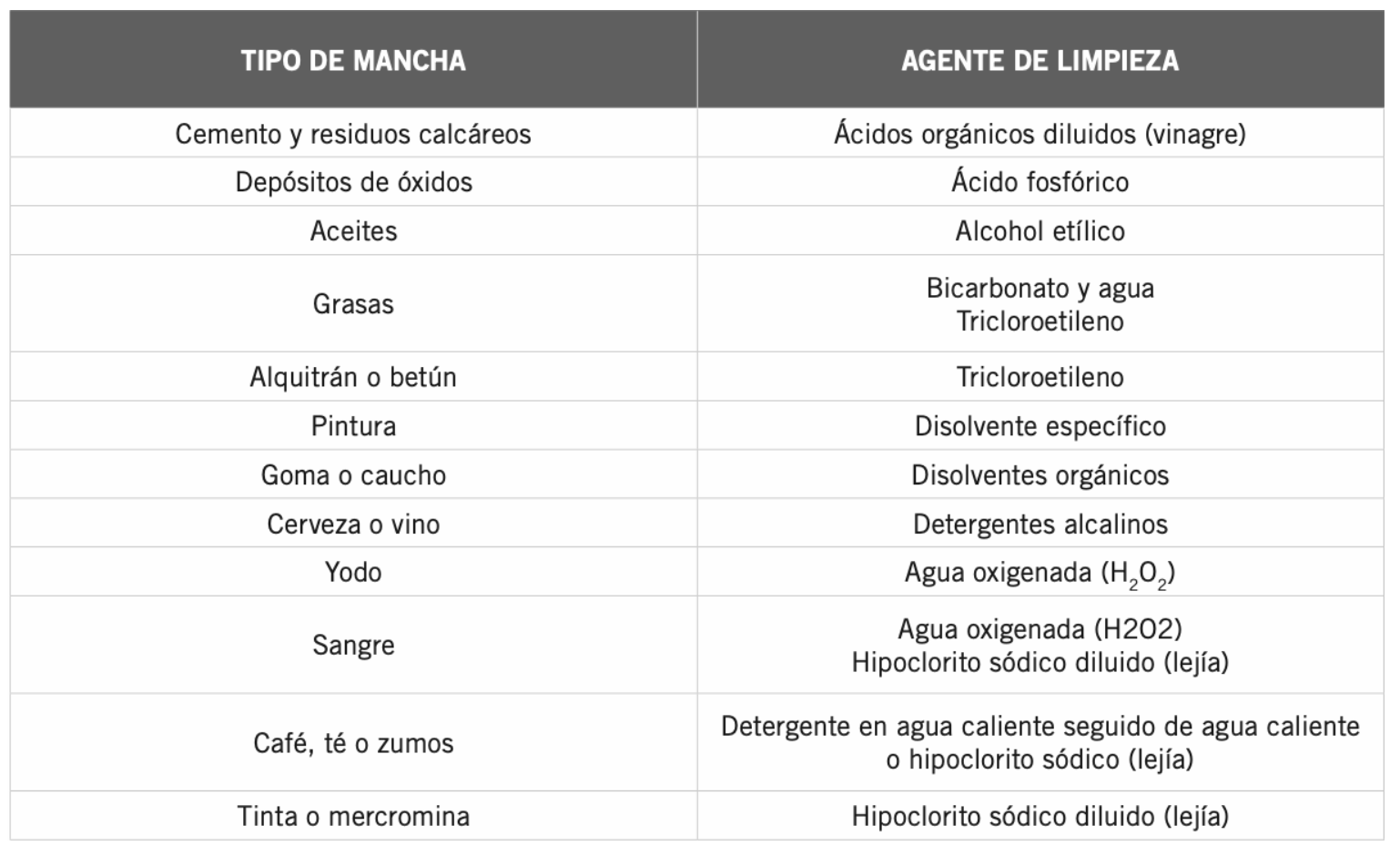Viewport: 1400px width, 856px height.
Task: Click the Grasas cell
Action: coord(353,303)
